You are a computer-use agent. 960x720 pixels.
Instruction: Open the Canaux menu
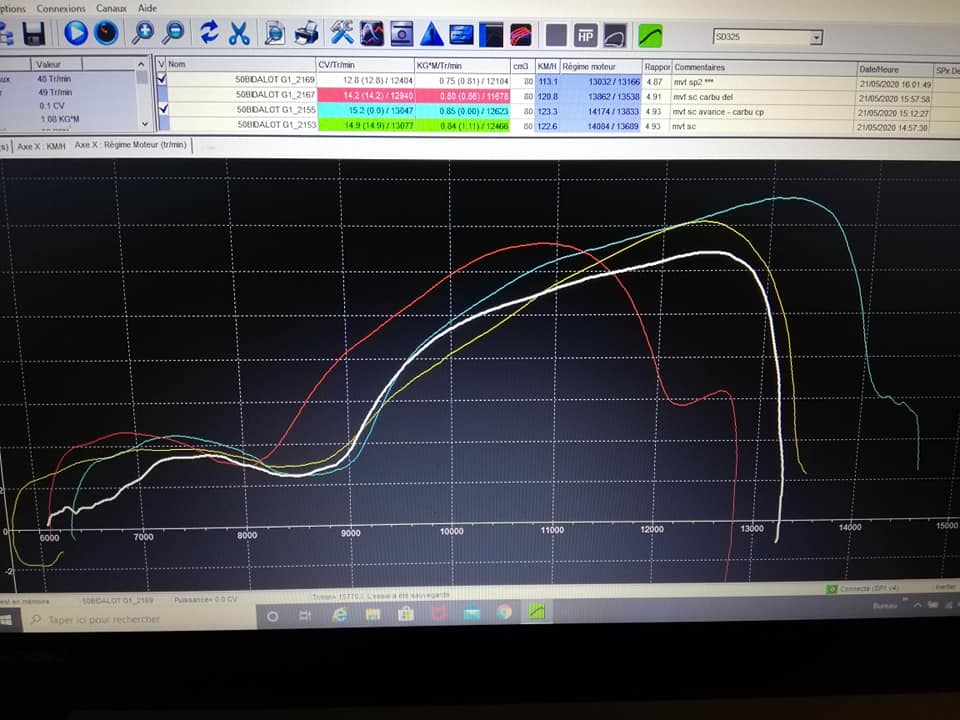coord(111,7)
